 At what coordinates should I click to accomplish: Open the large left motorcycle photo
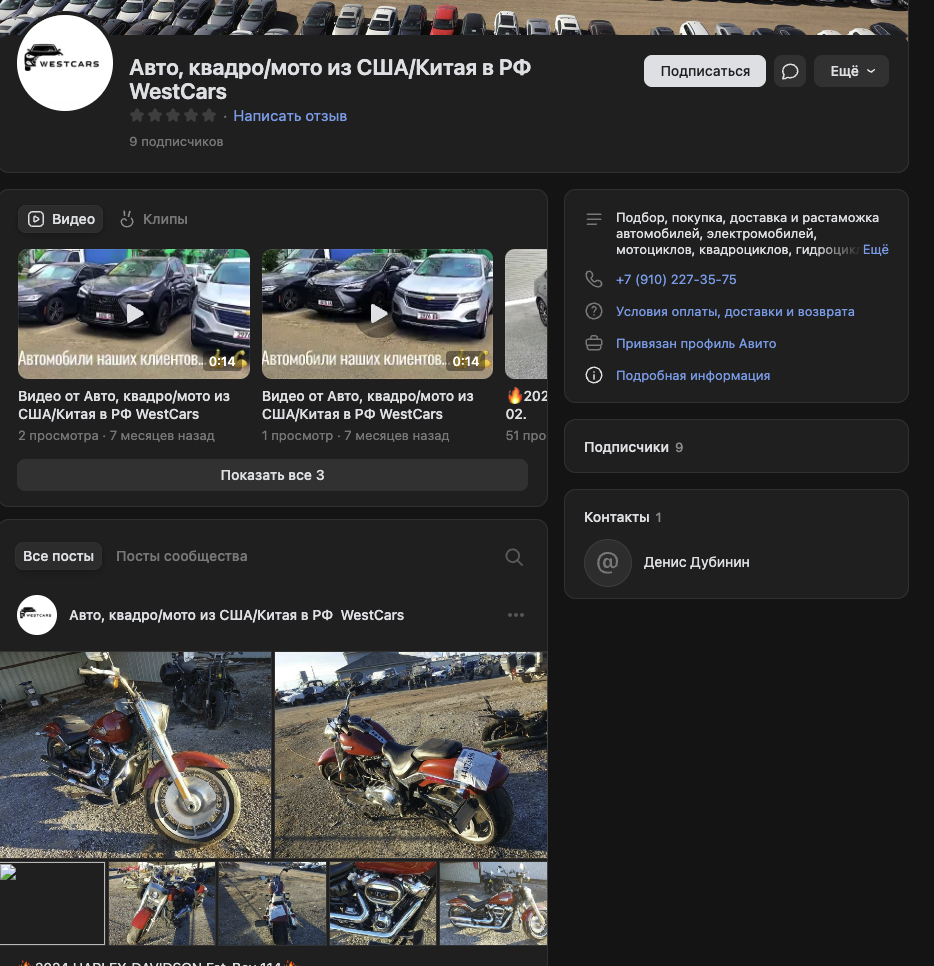coord(135,755)
